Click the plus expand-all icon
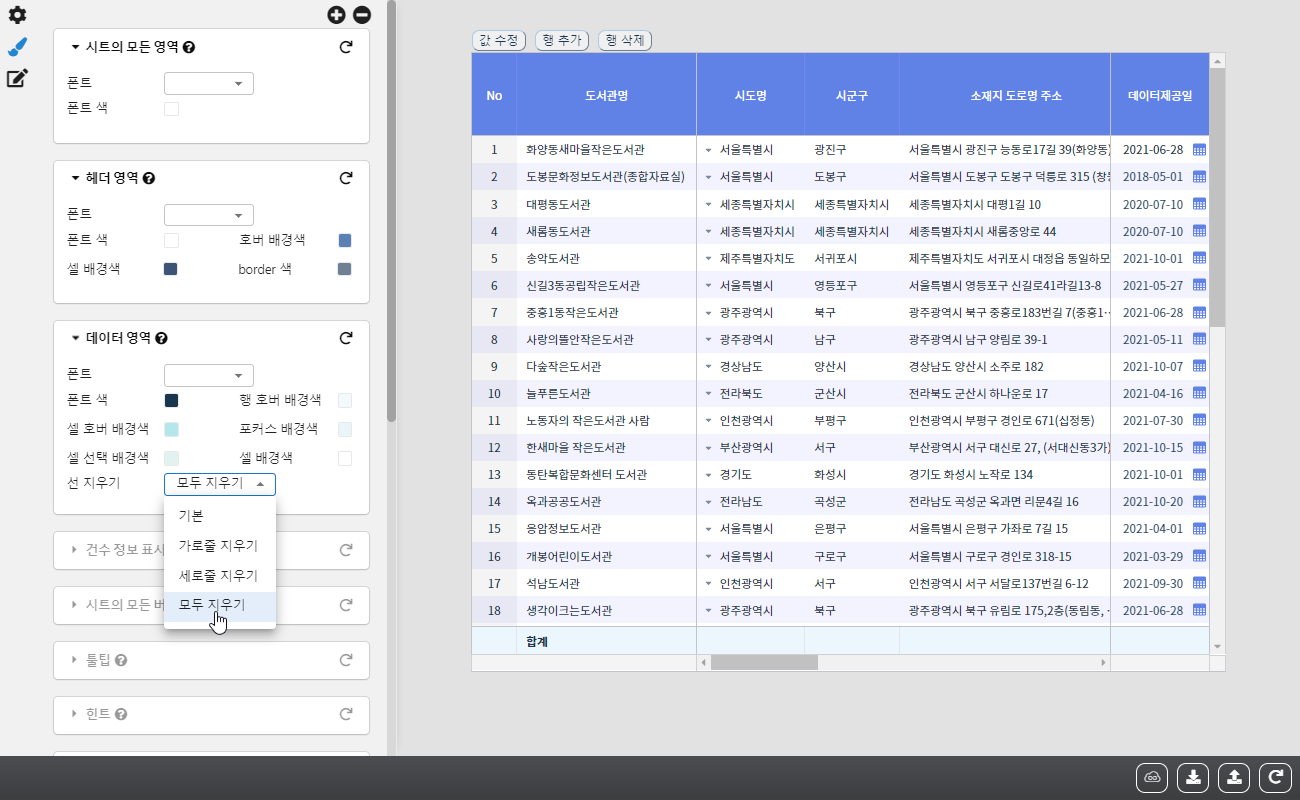Viewport: 1300px width, 800px height. point(336,15)
